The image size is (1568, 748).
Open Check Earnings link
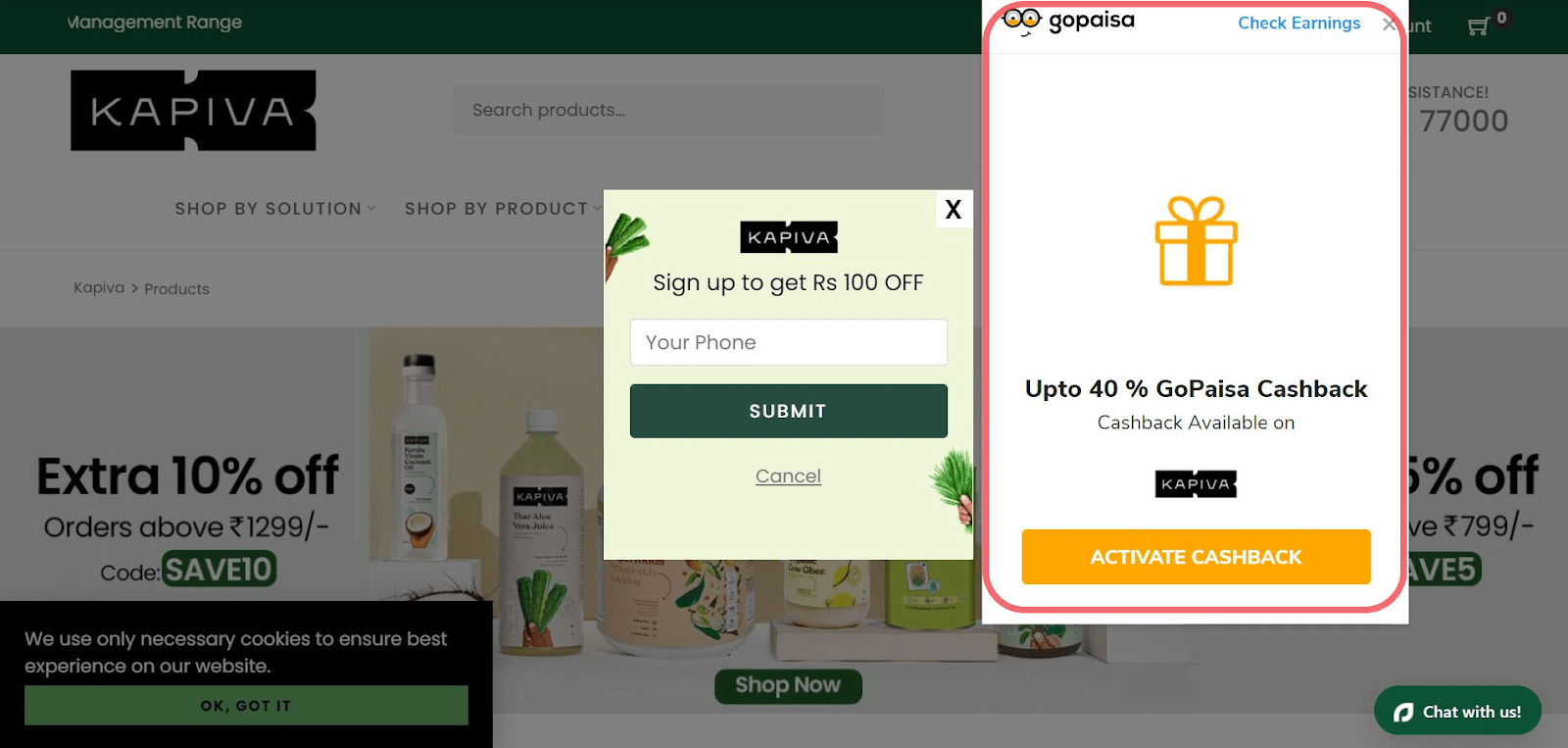coord(1298,23)
